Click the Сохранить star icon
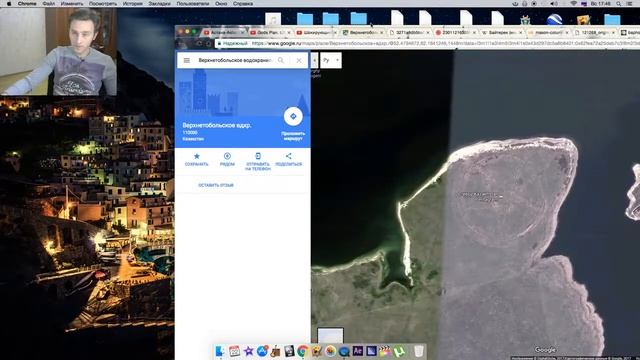640x360 pixels. (x=196, y=156)
